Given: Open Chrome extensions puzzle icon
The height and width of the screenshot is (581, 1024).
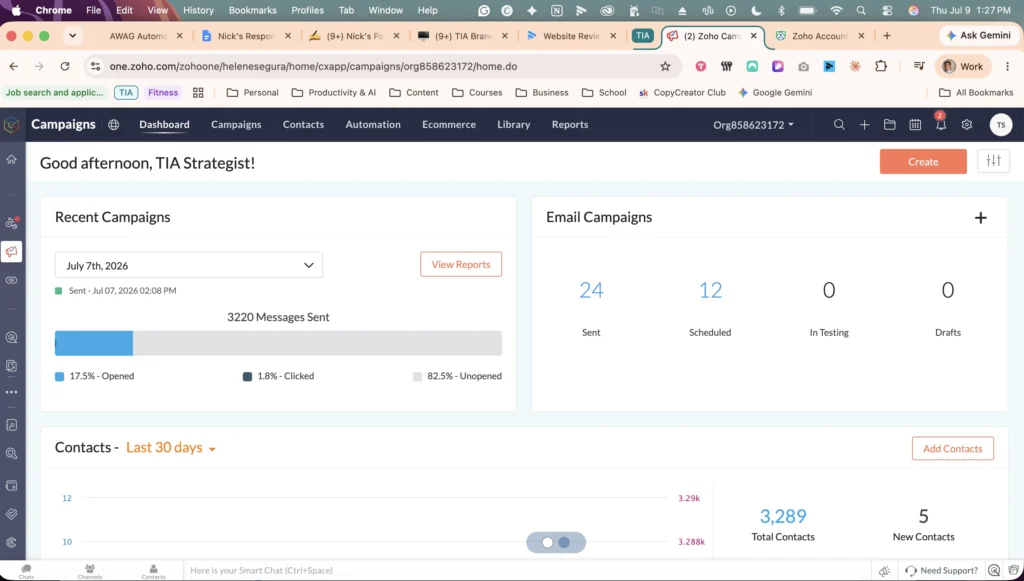Looking at the screenshot, I should (881, 66).
